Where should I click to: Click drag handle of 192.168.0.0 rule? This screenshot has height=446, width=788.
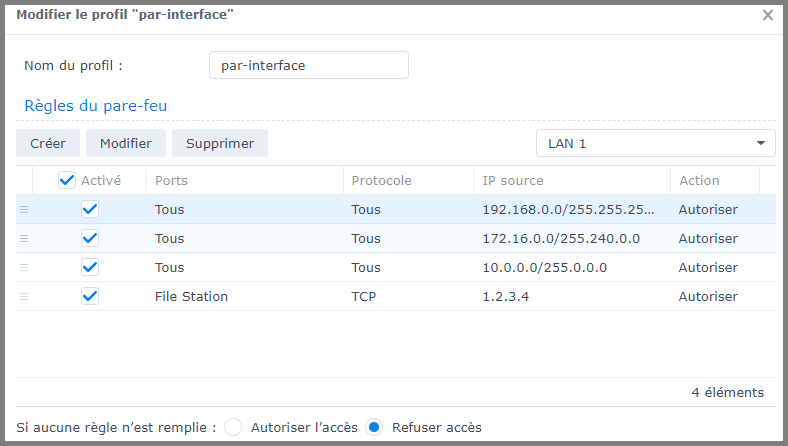24,210
